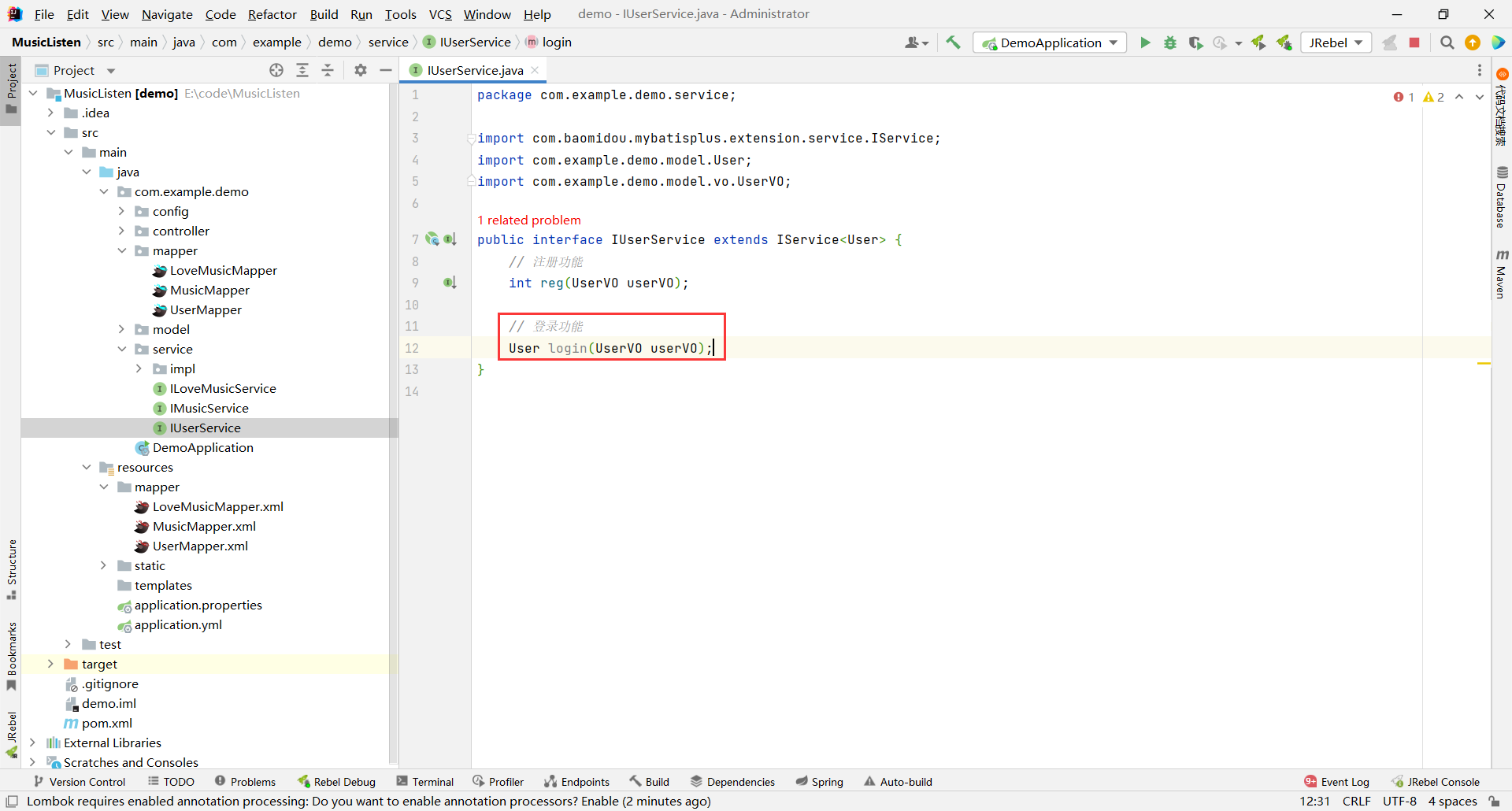Click the Select Opened File target icon

coord(276,70)
